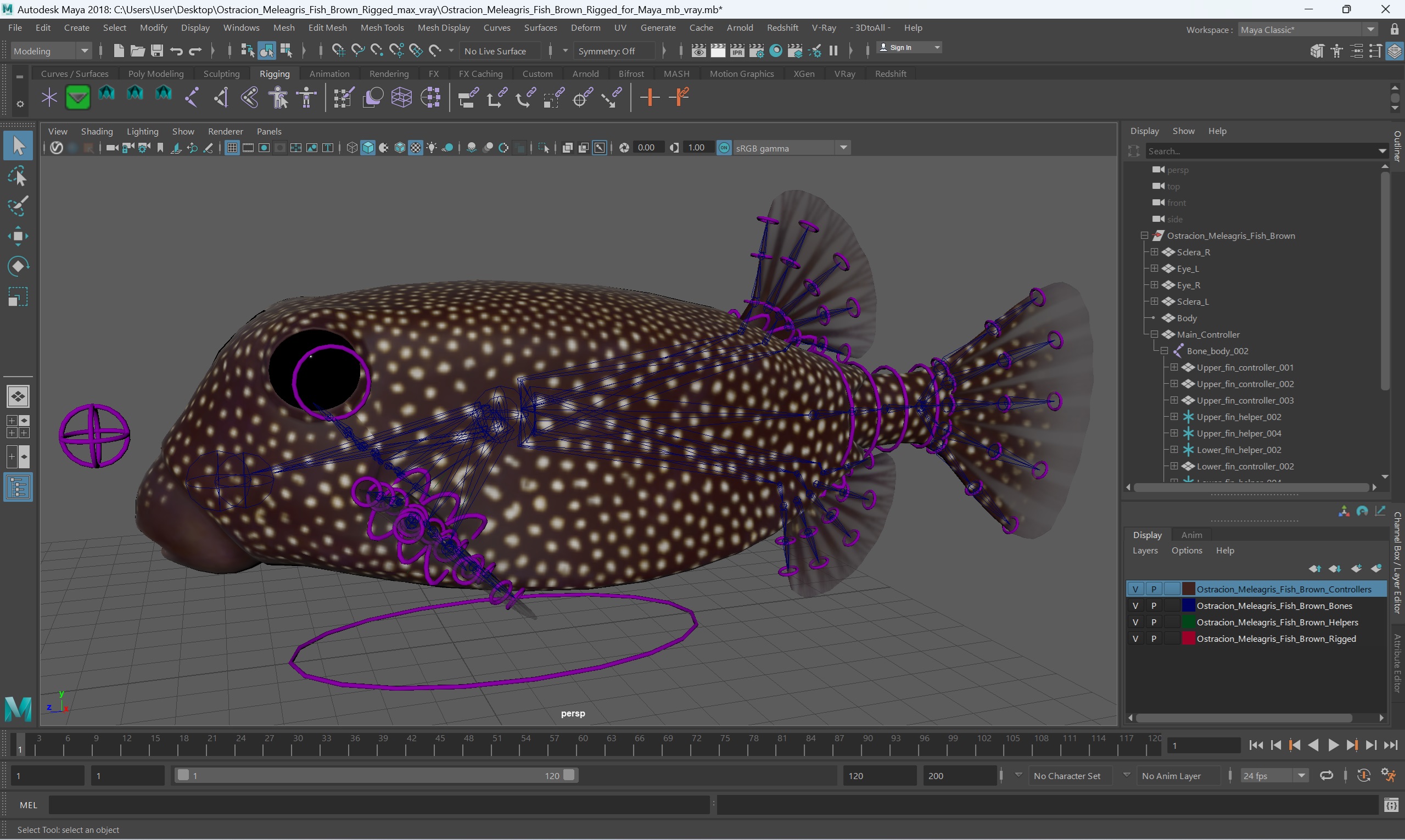Screen dimensions: 1405x840
Task: Click the Controllers layer color swatch
Action: tap(1188, 589)
